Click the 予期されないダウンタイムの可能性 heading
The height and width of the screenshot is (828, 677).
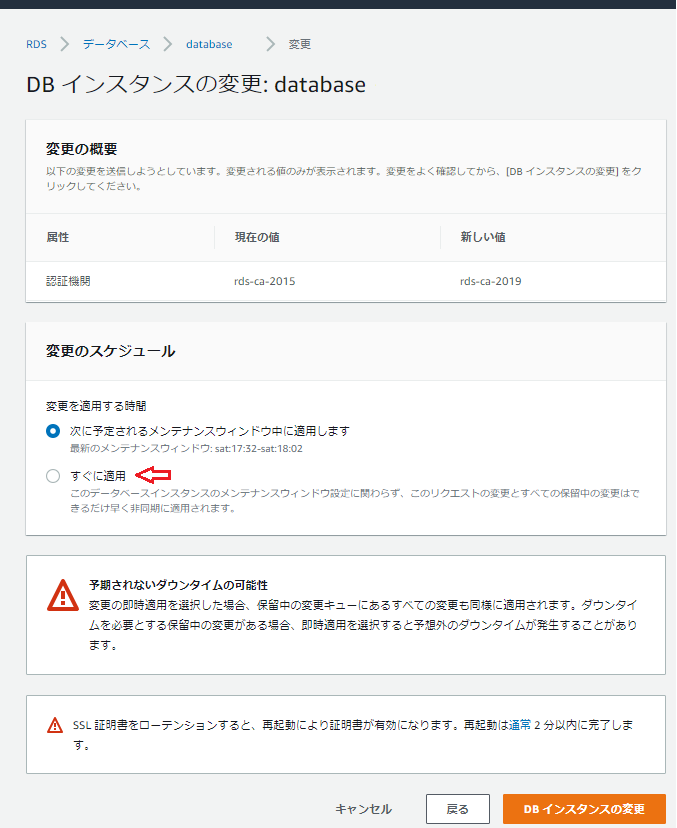178,585
